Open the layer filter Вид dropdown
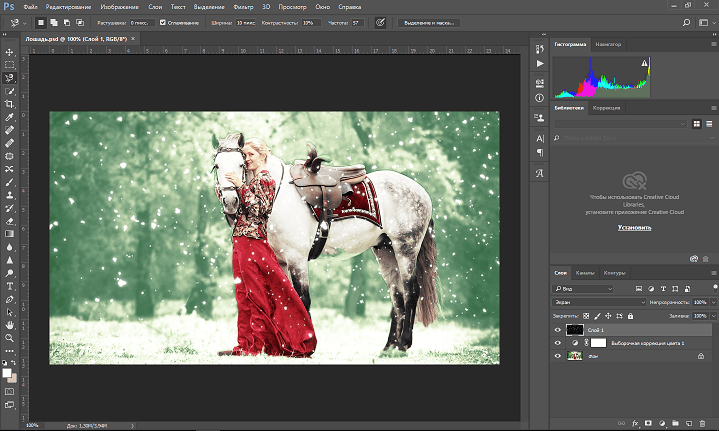719x431 pixels. point(583,289)
